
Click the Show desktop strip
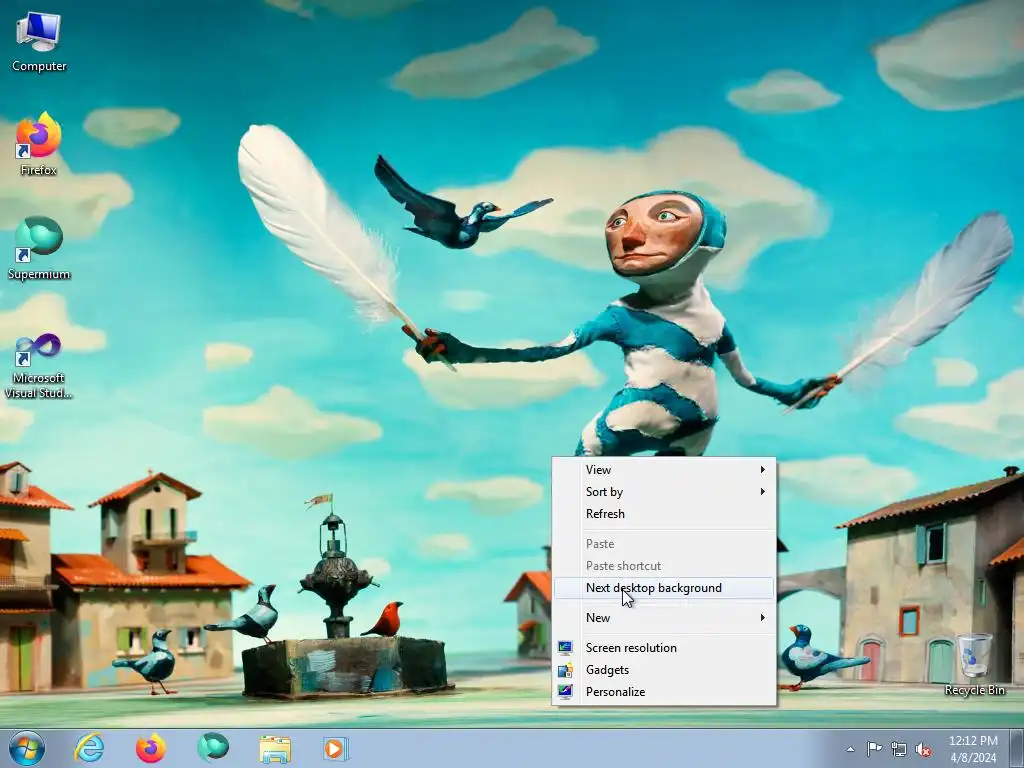(1017, 749)
